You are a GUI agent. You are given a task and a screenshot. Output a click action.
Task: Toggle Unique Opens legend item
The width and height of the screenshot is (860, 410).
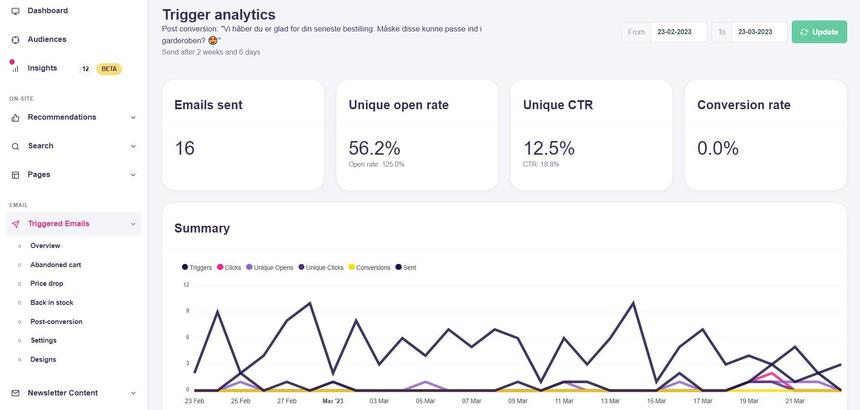click(272, 268)
